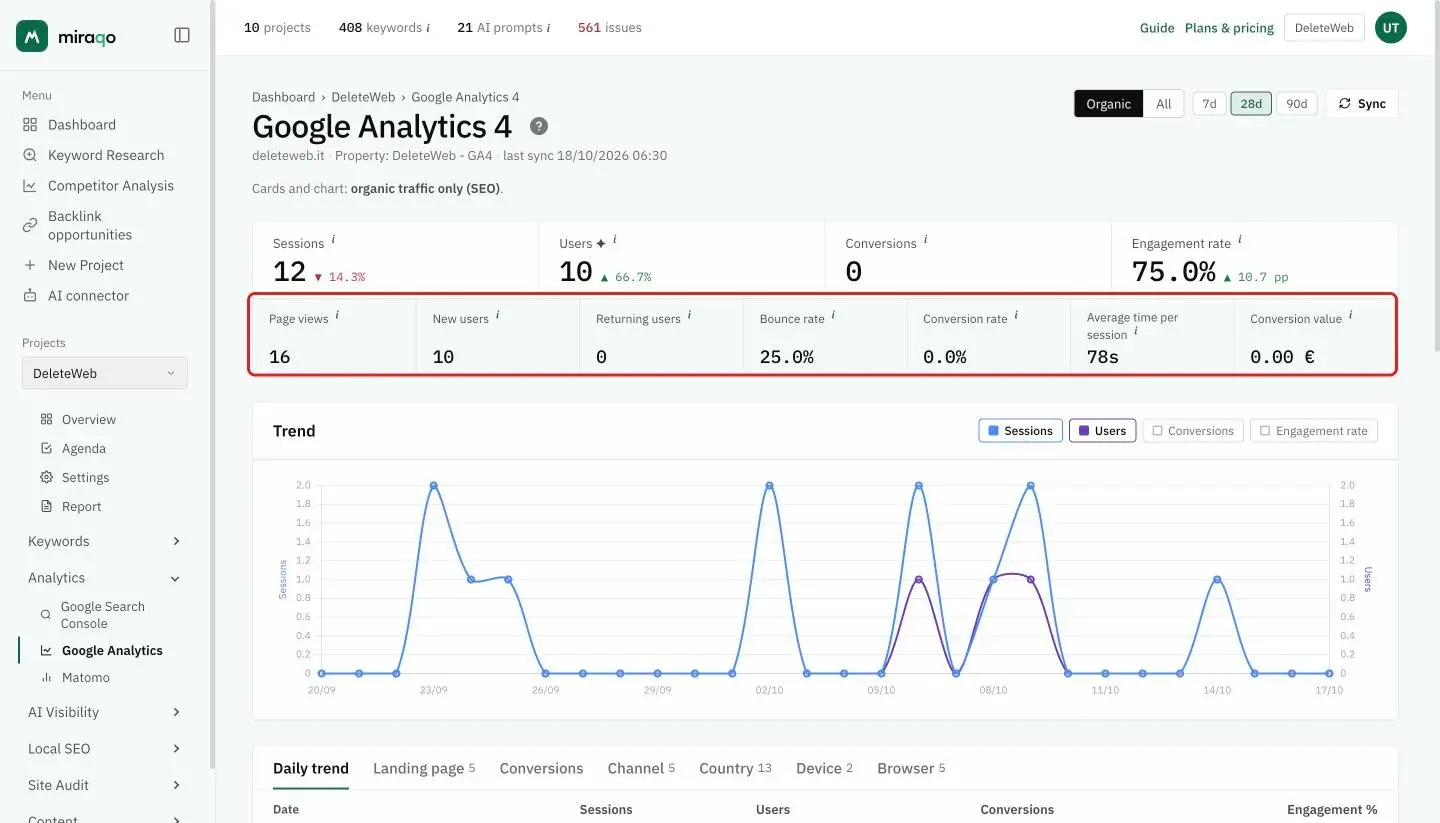The height and width of the screenshot is (823, 1440).
Task: Click the Backlink opportunities link icon
Action: [x=29, y=225]
